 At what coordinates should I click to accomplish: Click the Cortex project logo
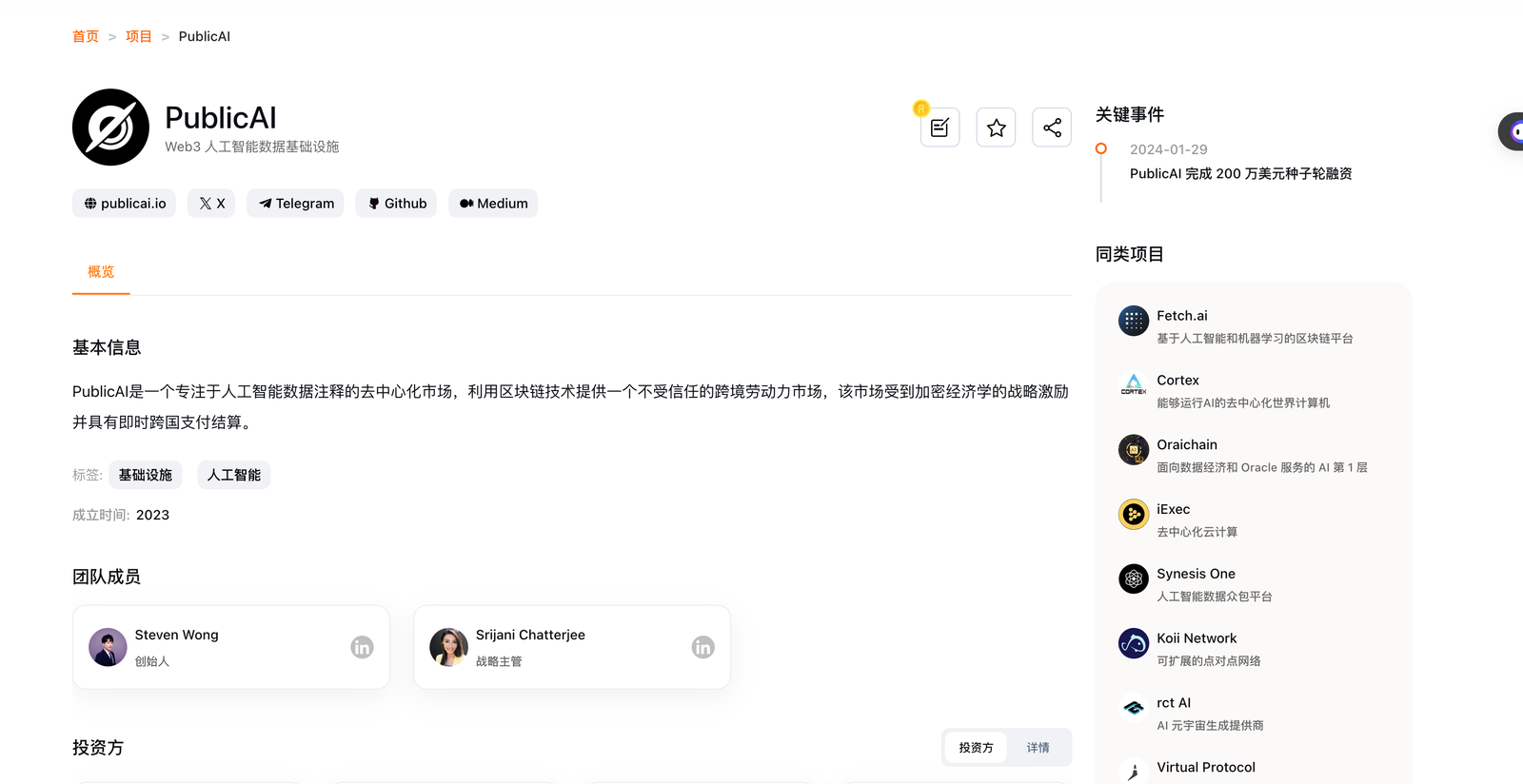click(x=1134, y=385)
